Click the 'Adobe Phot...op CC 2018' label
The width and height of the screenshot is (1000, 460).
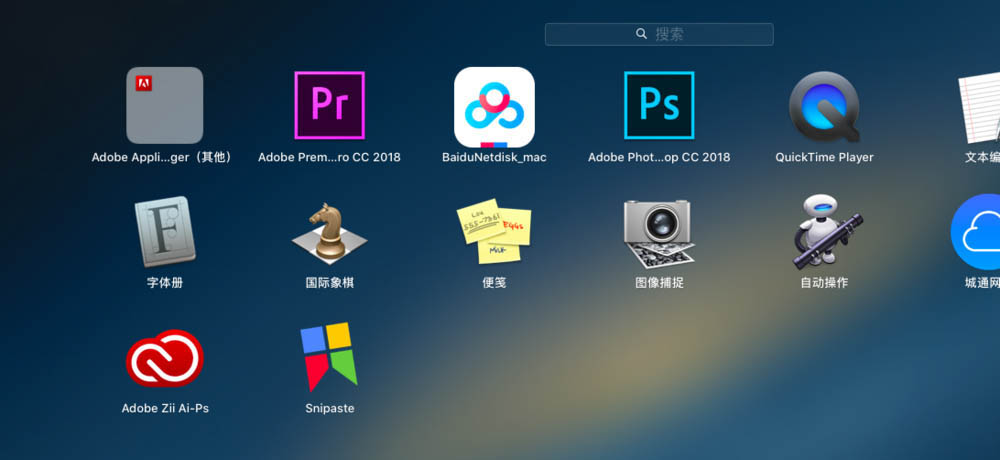[x=659, y=157]
